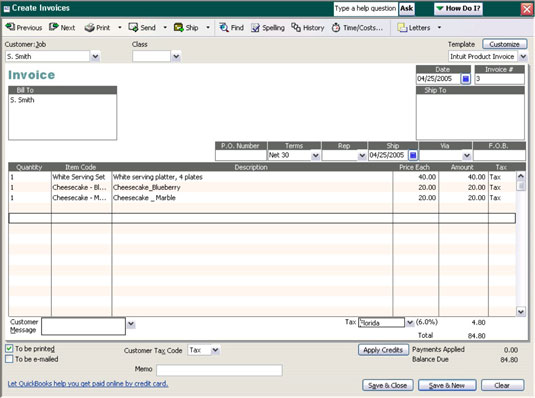Click the Customize template button
Image resolution: width=535 pixels, height=398 pixels.
[504, 44]
